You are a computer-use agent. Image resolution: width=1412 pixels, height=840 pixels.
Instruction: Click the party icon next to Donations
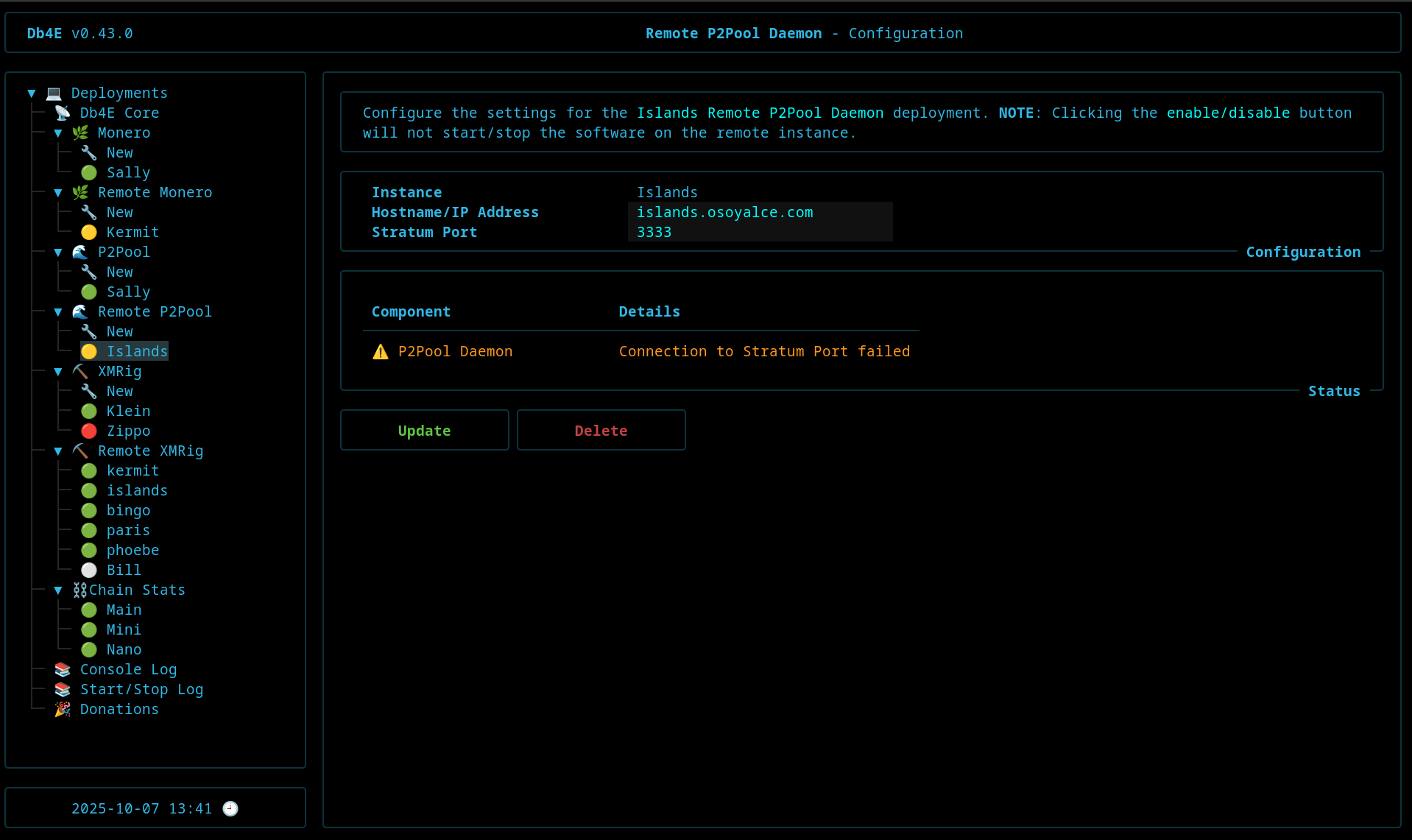(x=63, y=709)
